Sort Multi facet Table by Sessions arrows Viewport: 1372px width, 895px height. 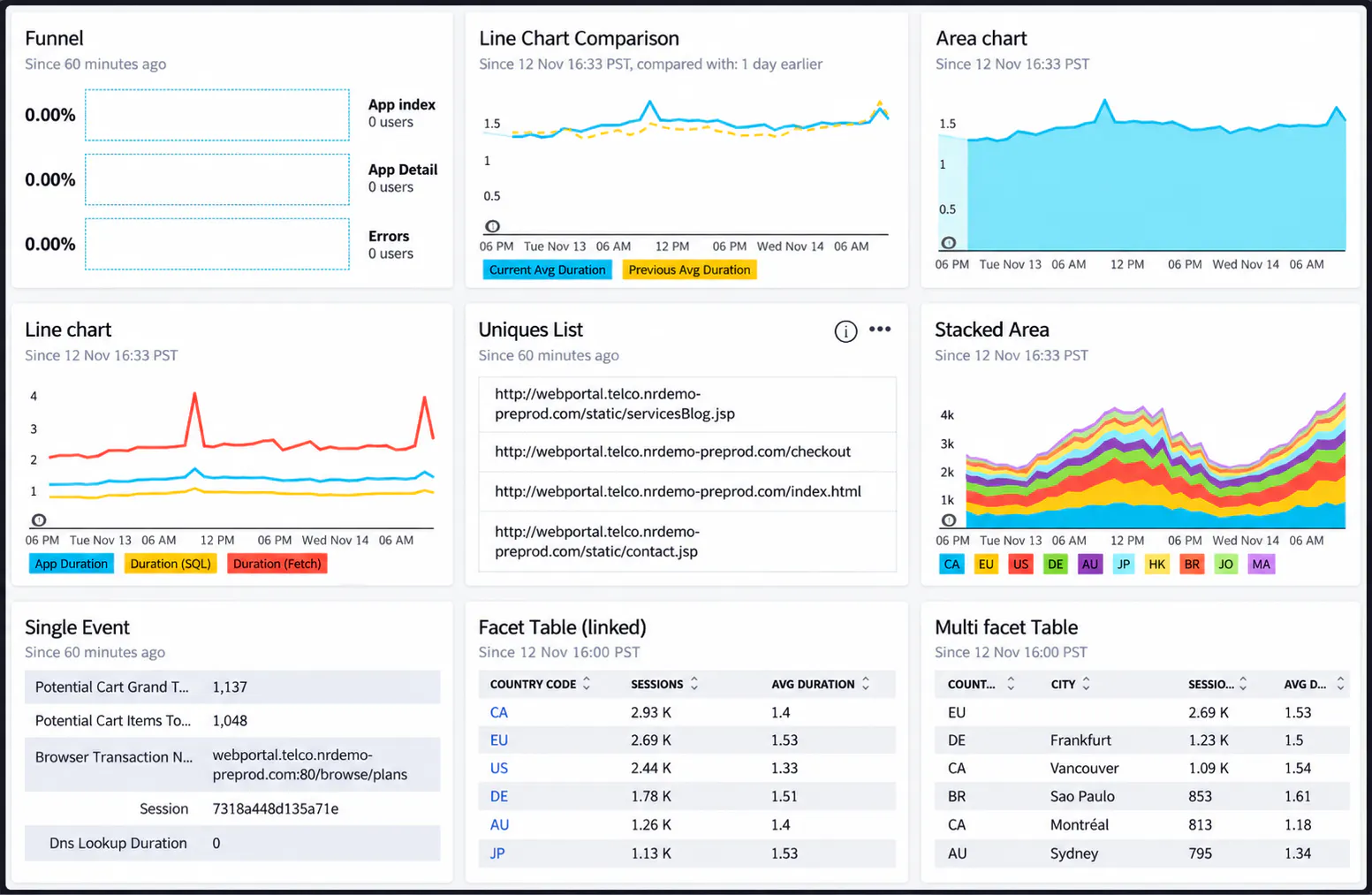(x=1243, y=684)
